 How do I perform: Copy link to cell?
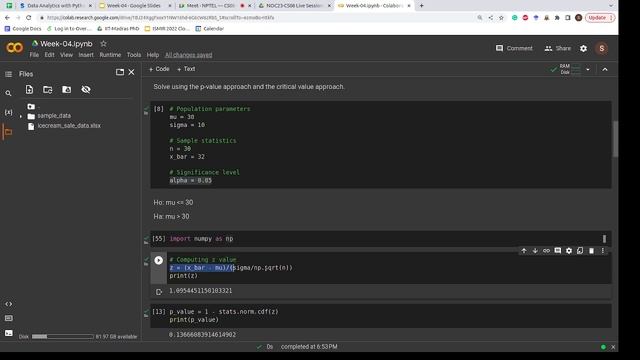pos(546,251)
